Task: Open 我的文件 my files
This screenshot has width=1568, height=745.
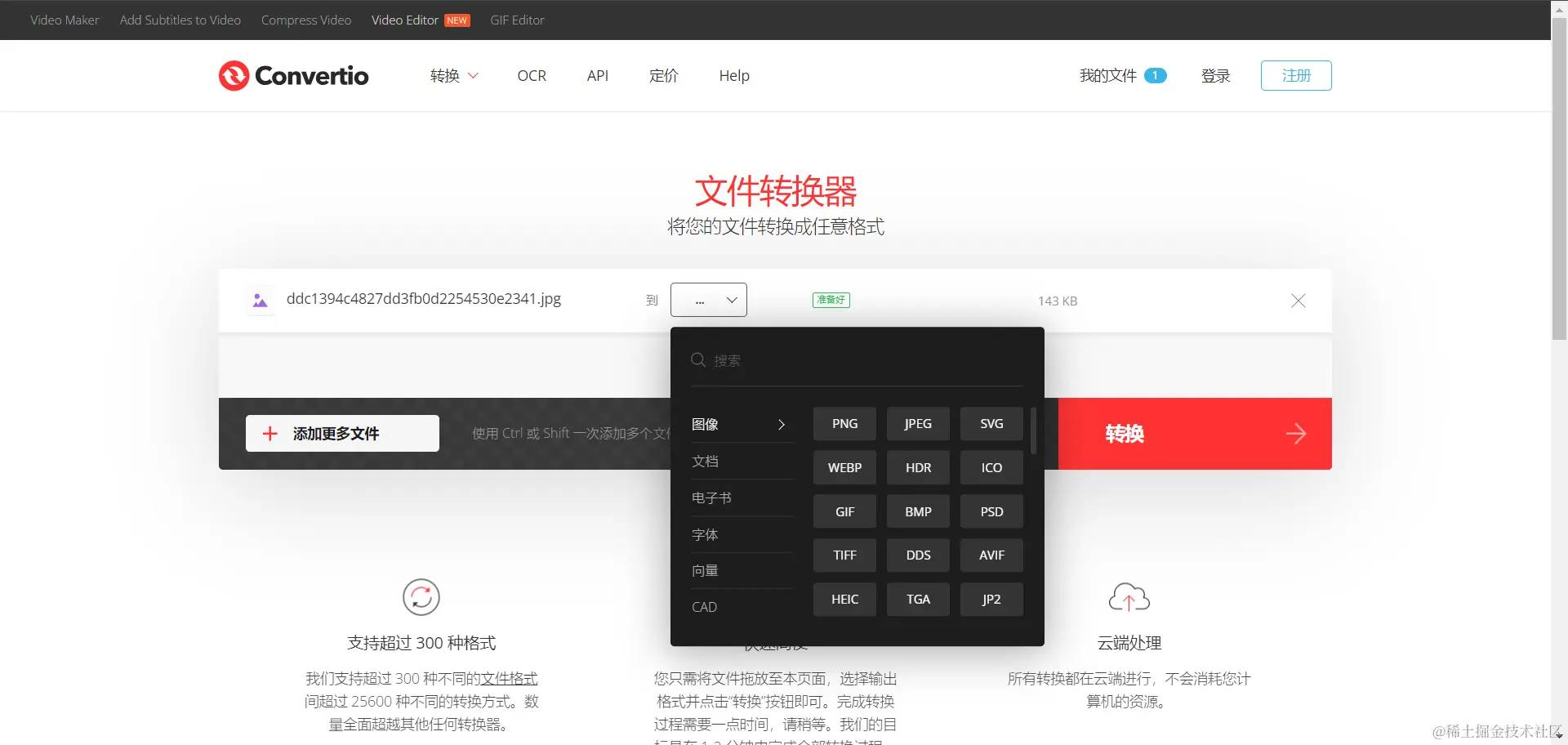Action: pos(1108,76)
